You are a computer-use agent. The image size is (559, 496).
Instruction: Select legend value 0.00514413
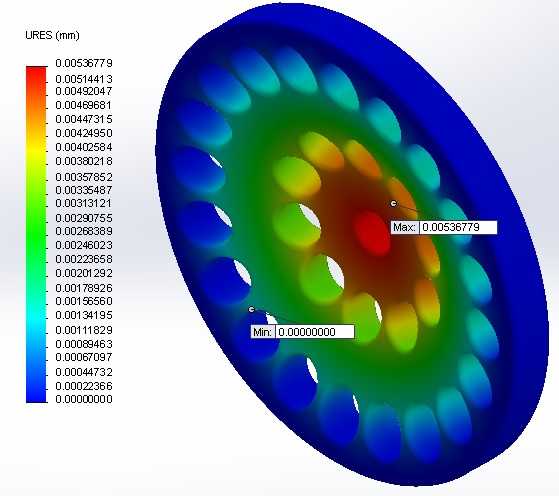pos(84,79)
